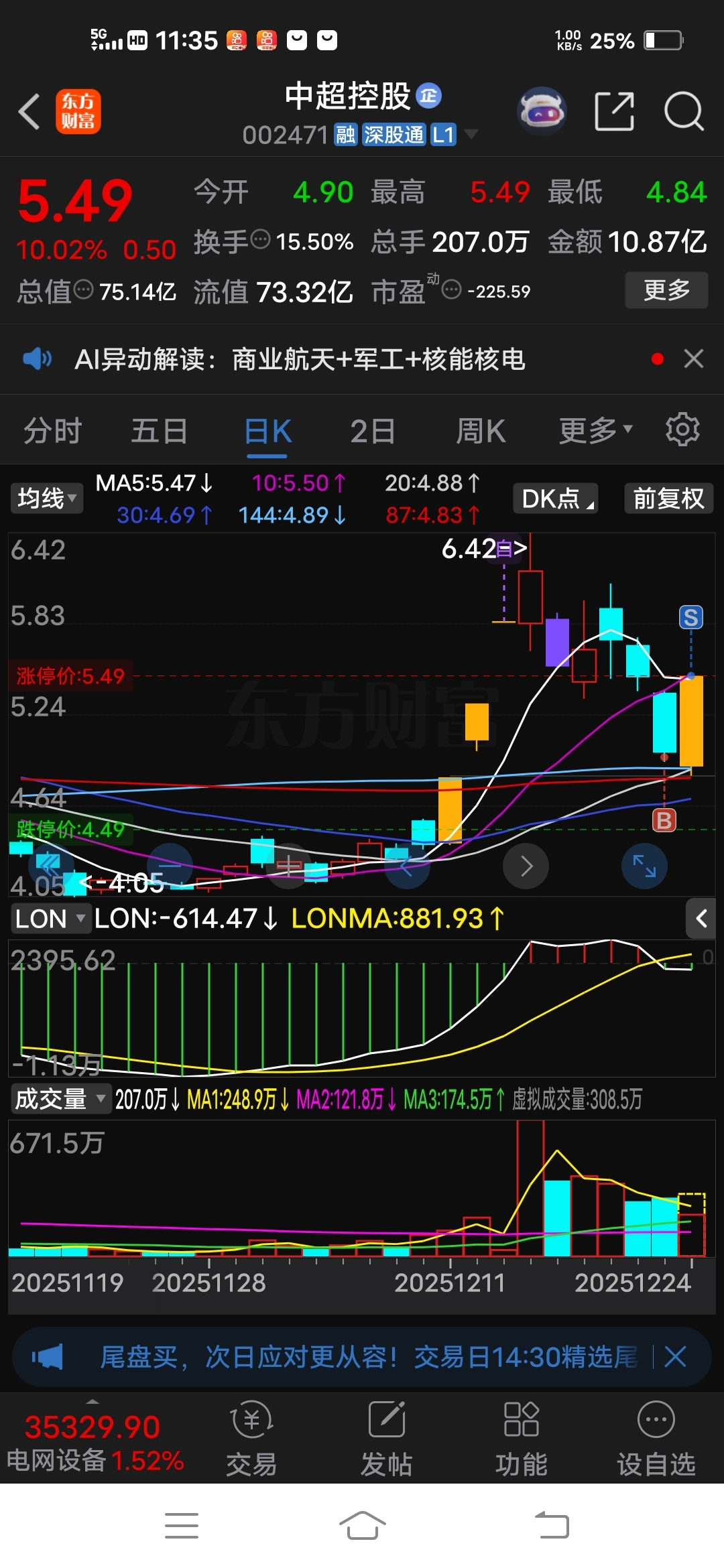The image size is (724, 1568).
Task: Tap the 涨停价:5.49 limit-up label
Action: point(70,675)
